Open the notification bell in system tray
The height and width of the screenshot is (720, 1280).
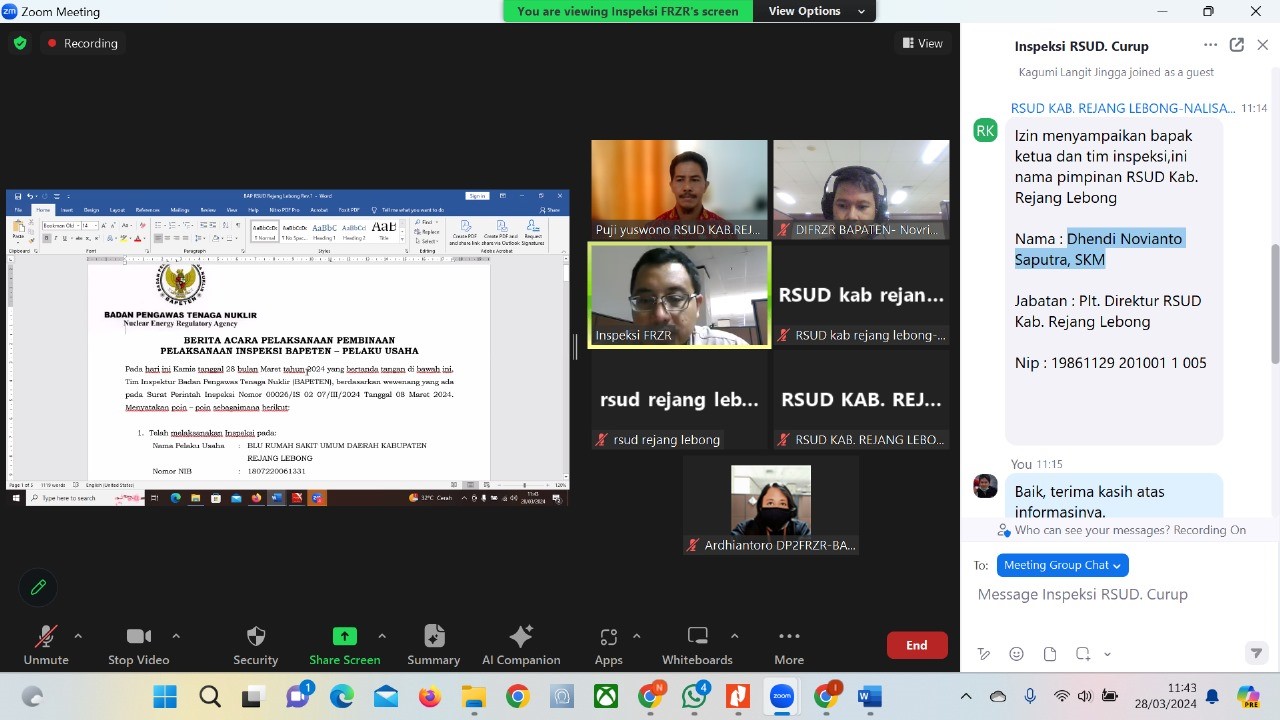[x=1212, y=696]
